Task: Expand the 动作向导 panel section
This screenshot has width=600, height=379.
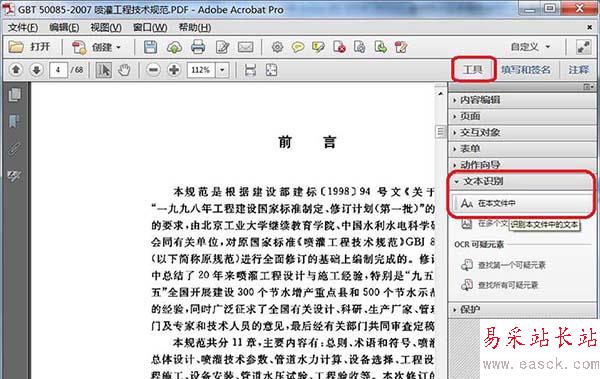Action: click(x=522, y=165)
